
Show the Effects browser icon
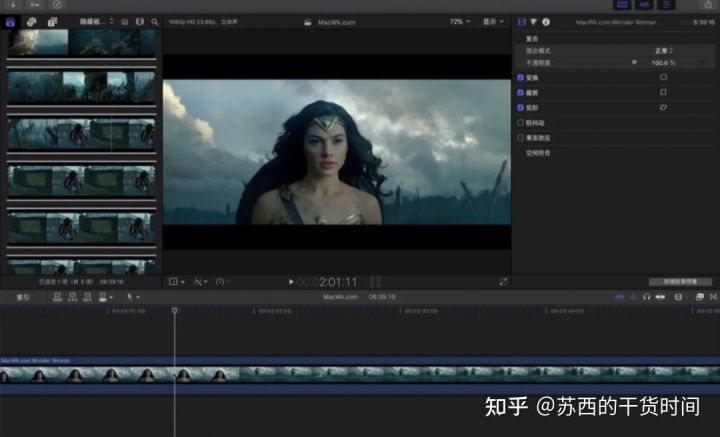click(699, 297)
